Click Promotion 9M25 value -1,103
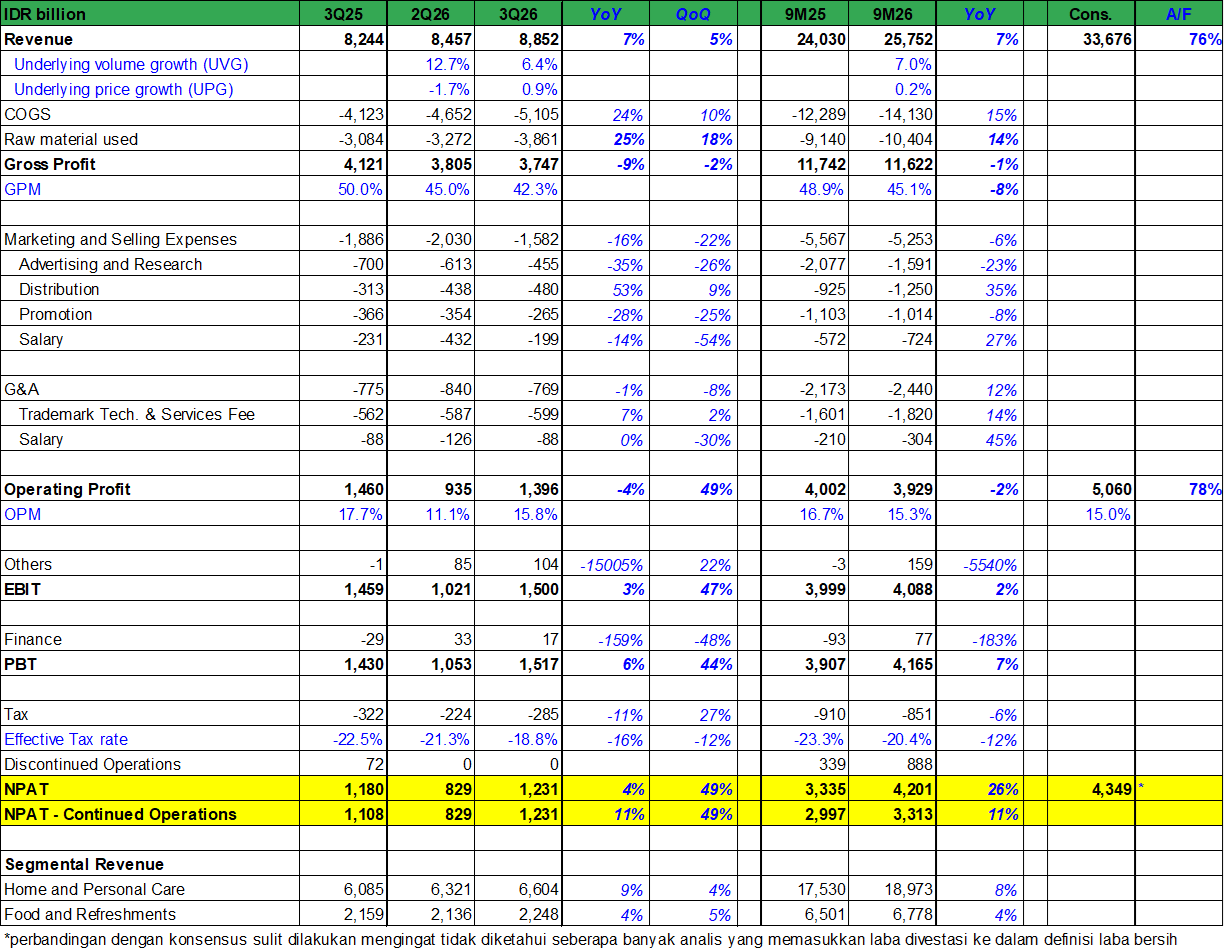Image resolution: width=1224 pixels, height=952 pixels. 822,315
